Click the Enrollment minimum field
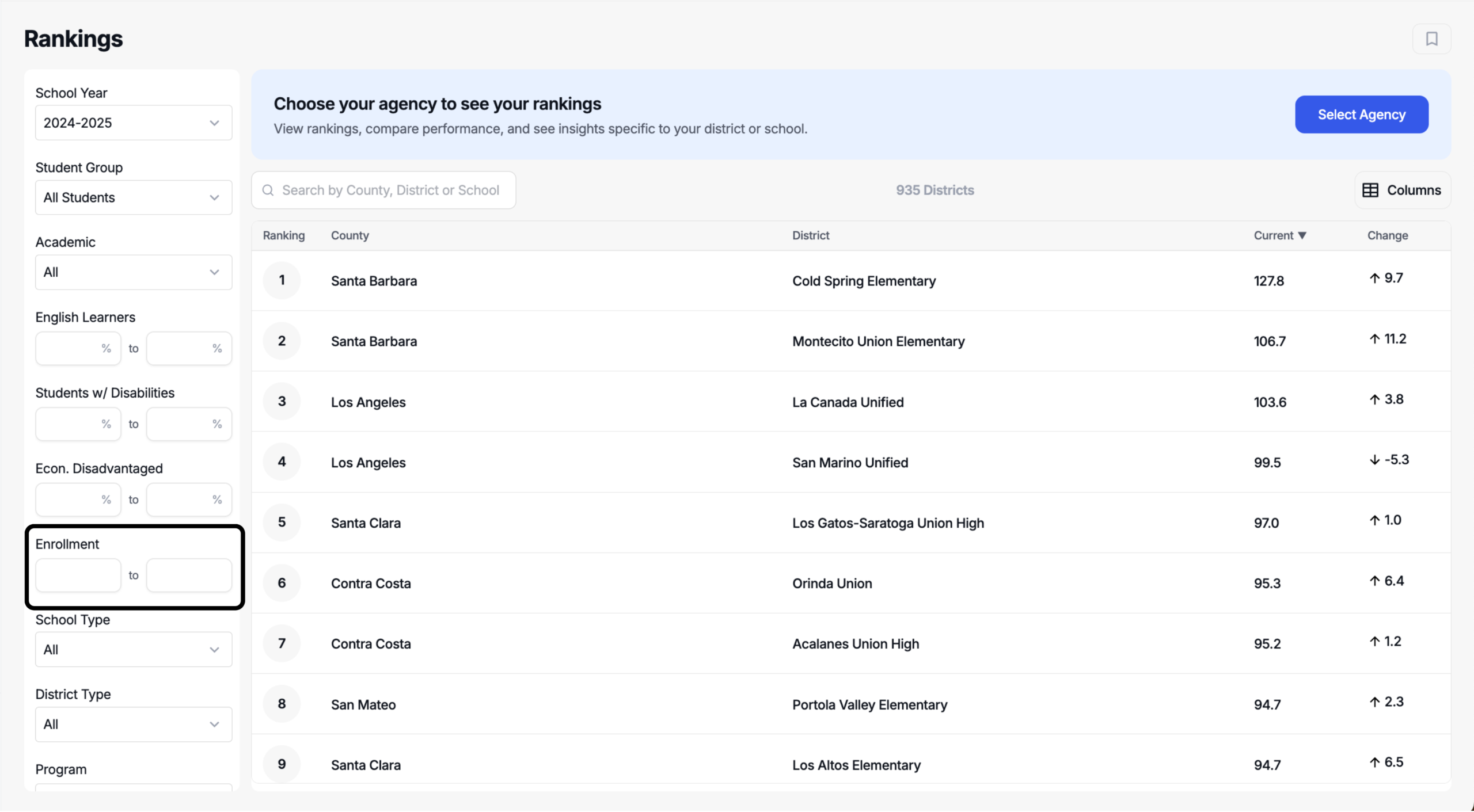This screenshot has height=812, width=1474. pos(78,575)
